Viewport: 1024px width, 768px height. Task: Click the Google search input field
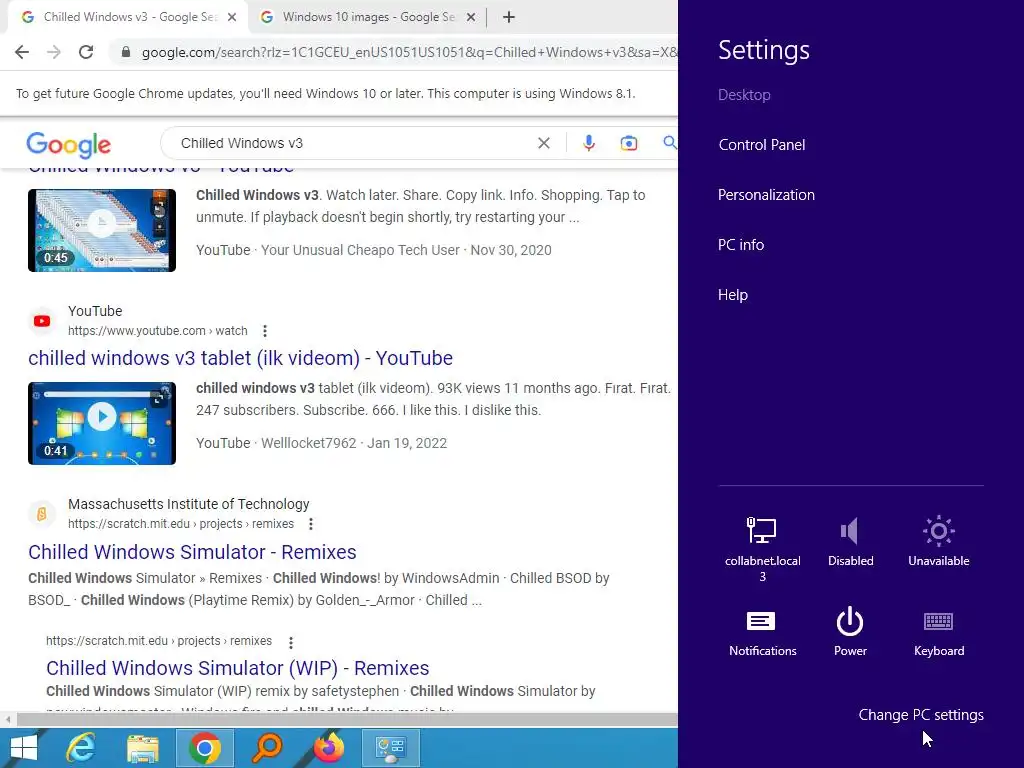[353, 143]
